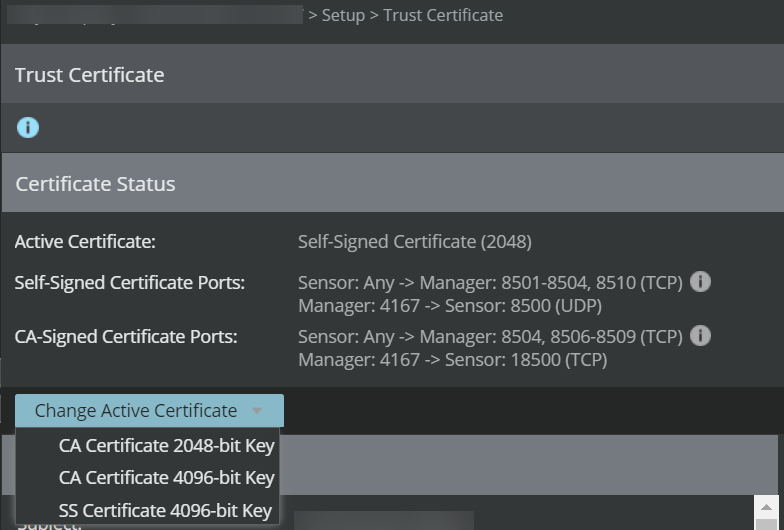Click the Trust Certificate page title
The width and height of the screenshot is (784, 530).
coord(90,75)
